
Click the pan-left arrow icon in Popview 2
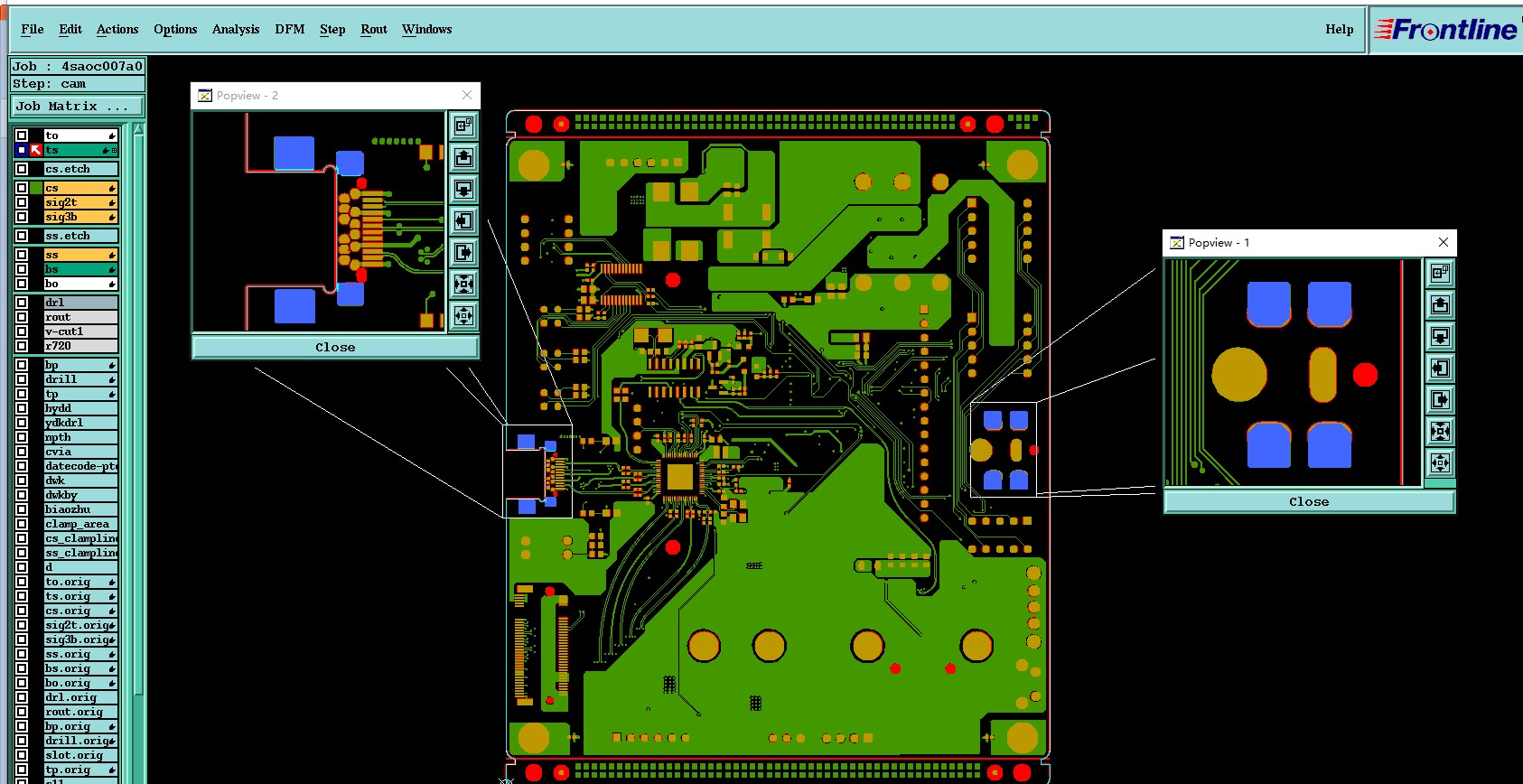463,221
